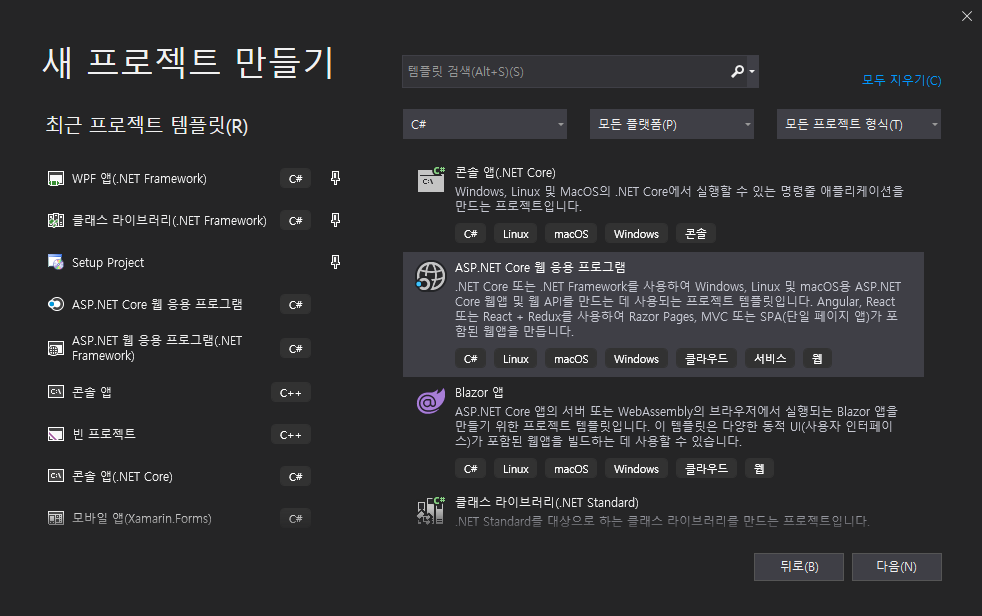
Task: Click the 모바일 앱(Xamarin.Forms) icon
Action: (x=56, y=518)
